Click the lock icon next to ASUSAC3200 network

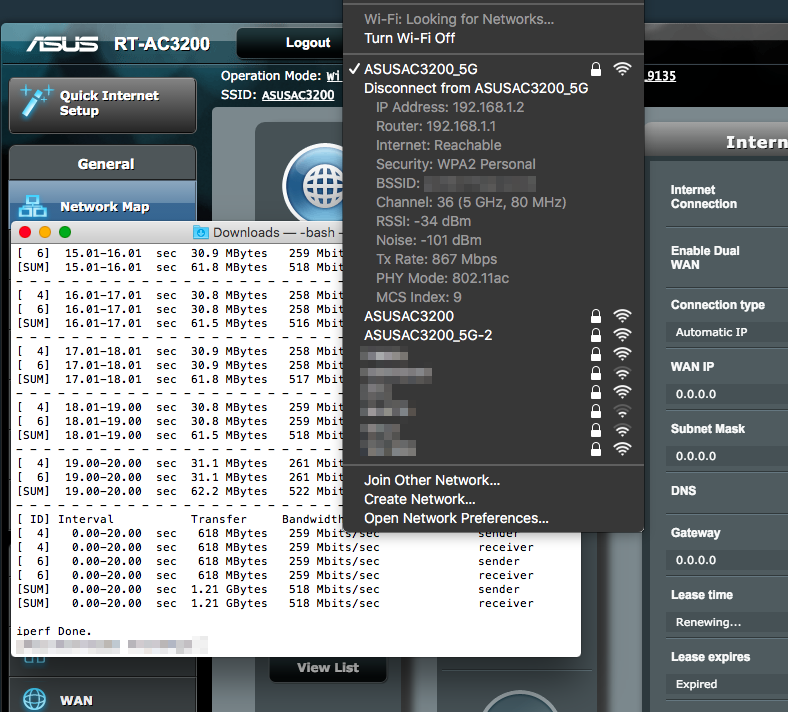596,316
